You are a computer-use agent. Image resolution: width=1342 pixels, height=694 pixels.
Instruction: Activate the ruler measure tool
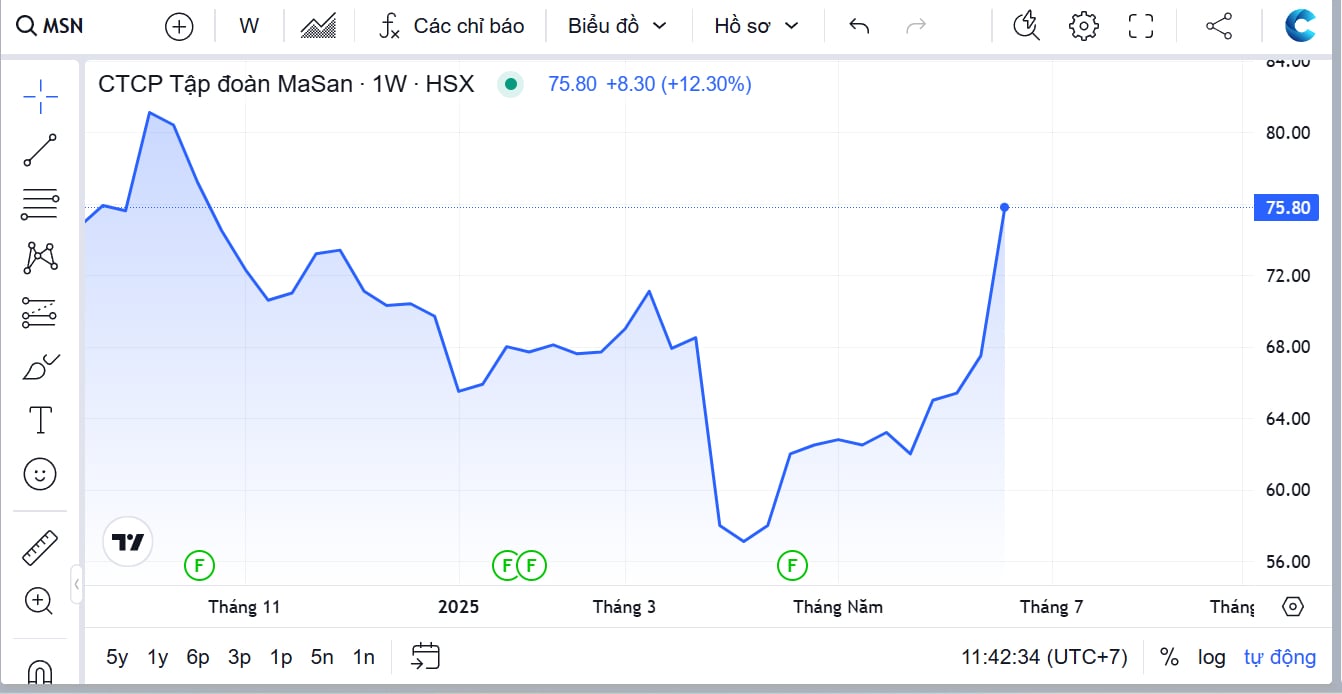[x=40, y=547]
